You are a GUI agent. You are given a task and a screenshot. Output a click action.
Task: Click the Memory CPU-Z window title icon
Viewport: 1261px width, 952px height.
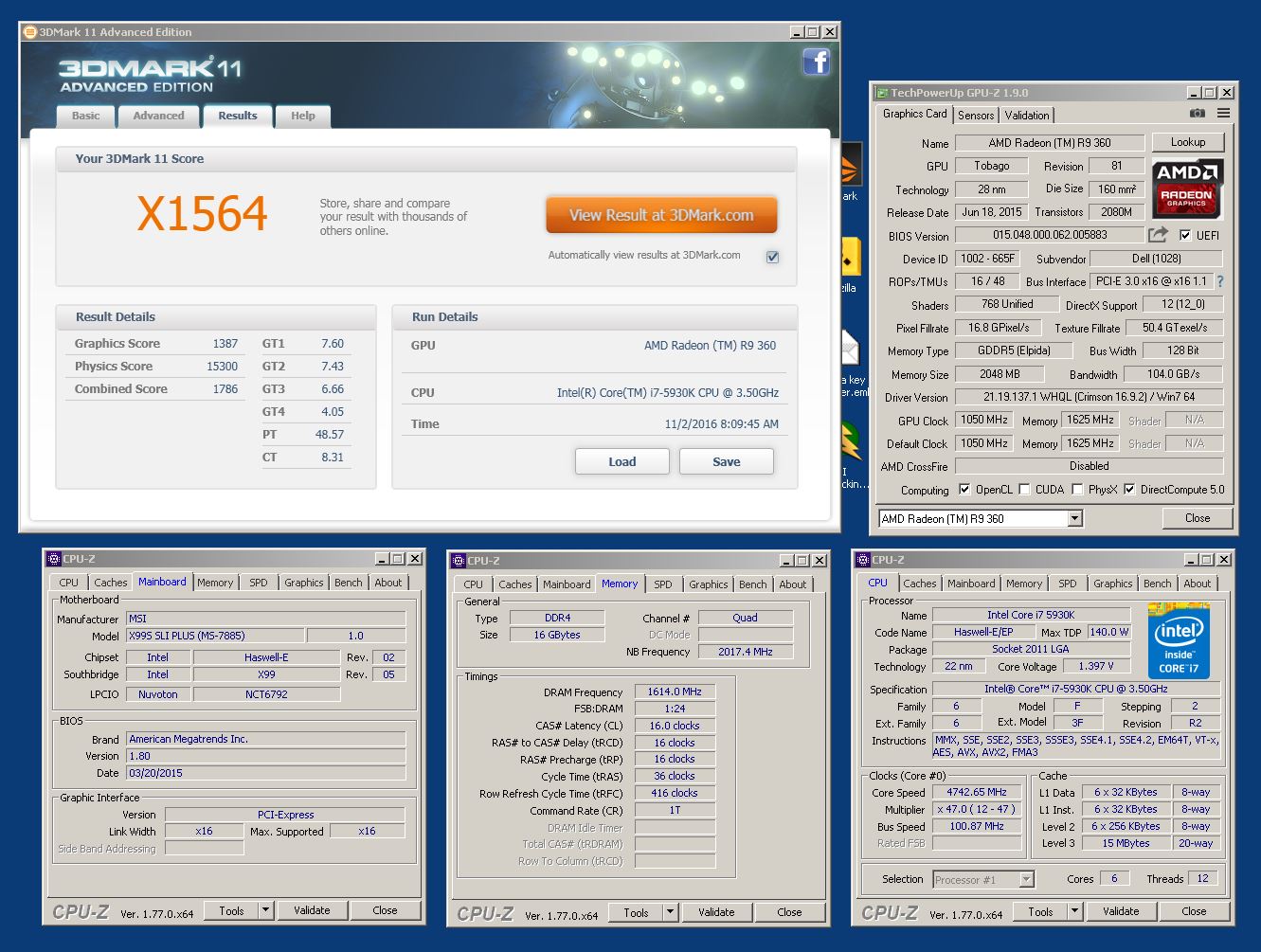point(459,561)
